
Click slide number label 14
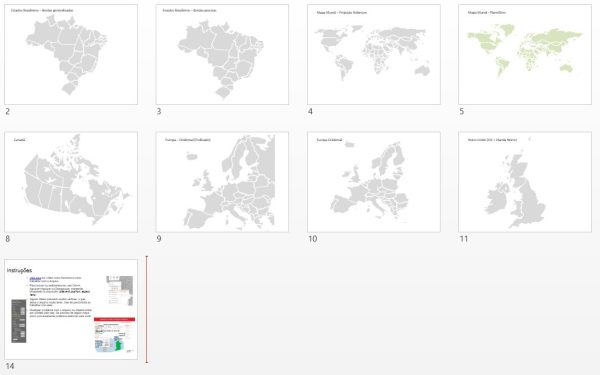coord(10,366)
